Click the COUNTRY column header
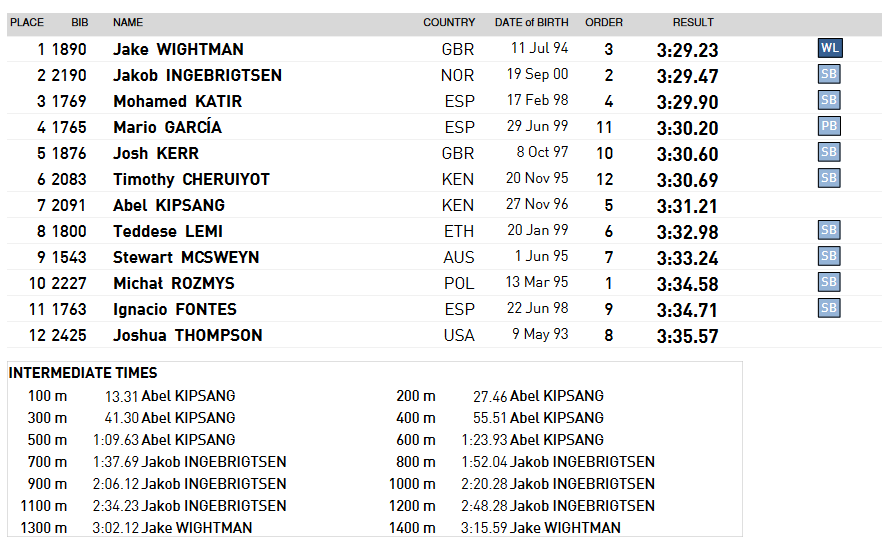 pyautogui.click(x=449, y=23)
